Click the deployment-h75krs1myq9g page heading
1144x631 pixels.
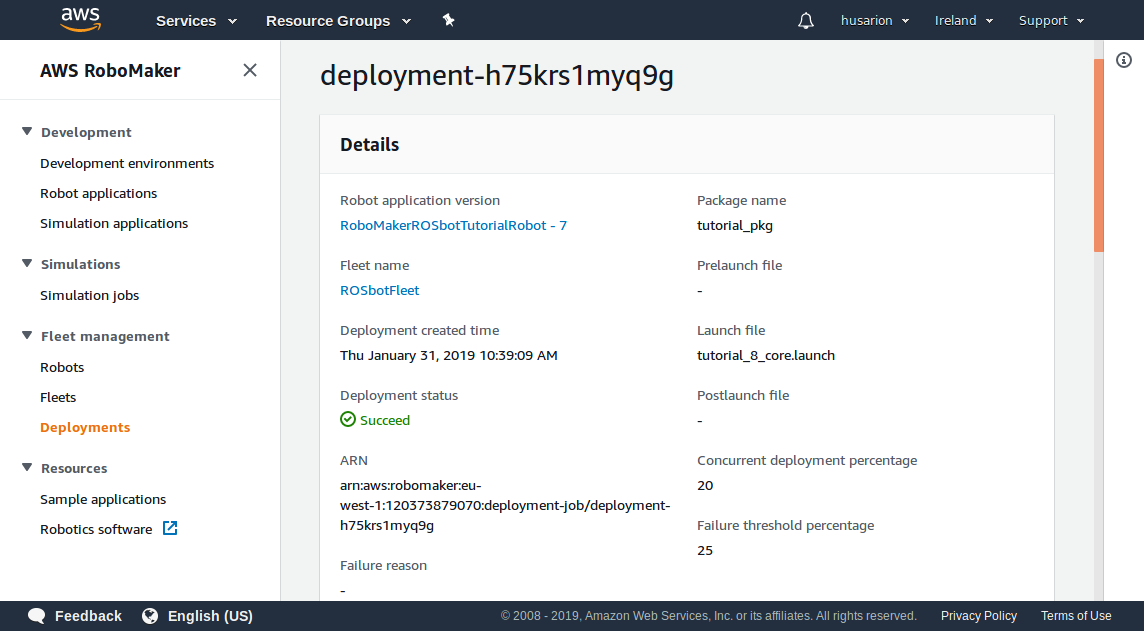(x=497, y=76)
